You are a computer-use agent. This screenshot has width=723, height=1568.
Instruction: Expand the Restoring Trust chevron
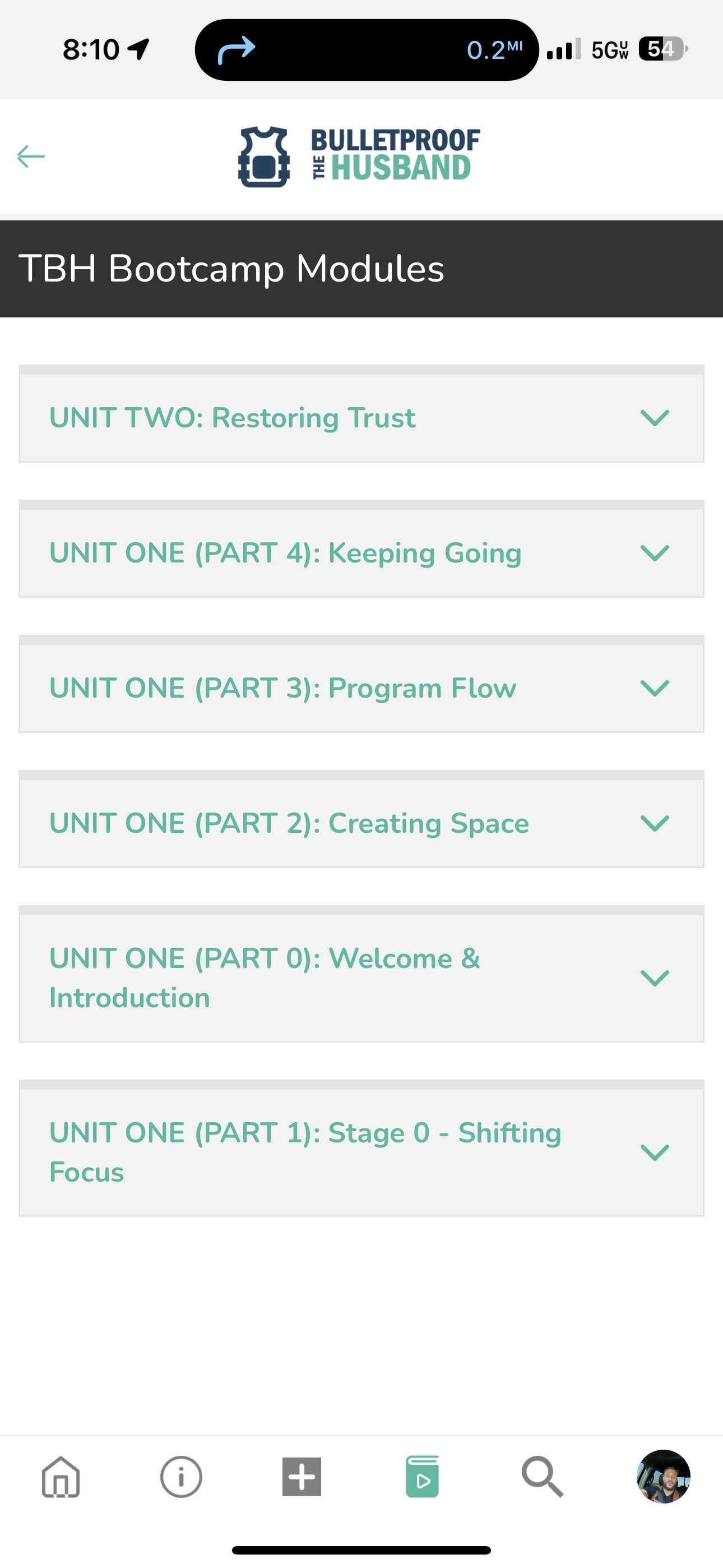pyautogui.click(x=655, y=418)
